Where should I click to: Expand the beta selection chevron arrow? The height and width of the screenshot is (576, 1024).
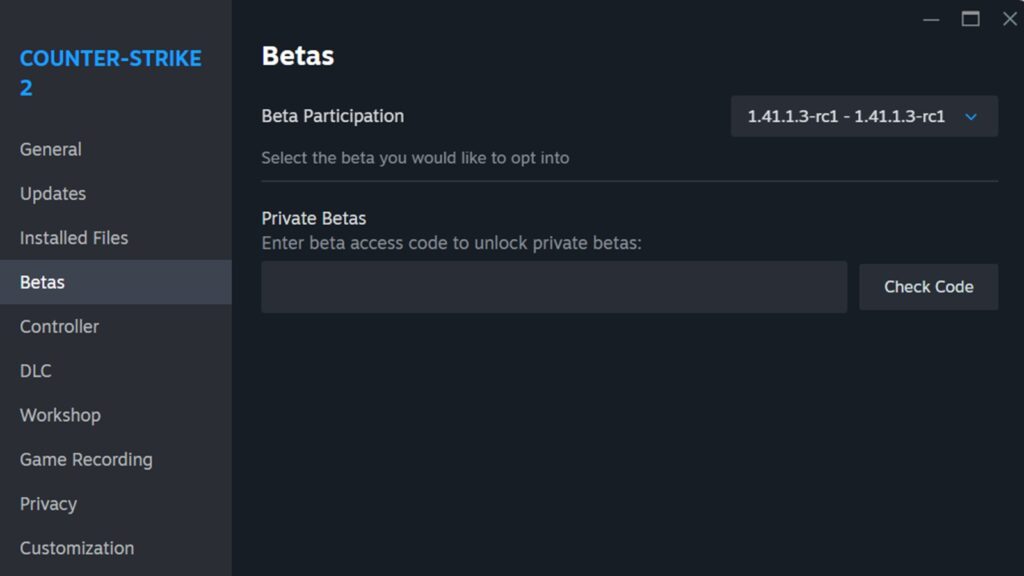(969, 116)
